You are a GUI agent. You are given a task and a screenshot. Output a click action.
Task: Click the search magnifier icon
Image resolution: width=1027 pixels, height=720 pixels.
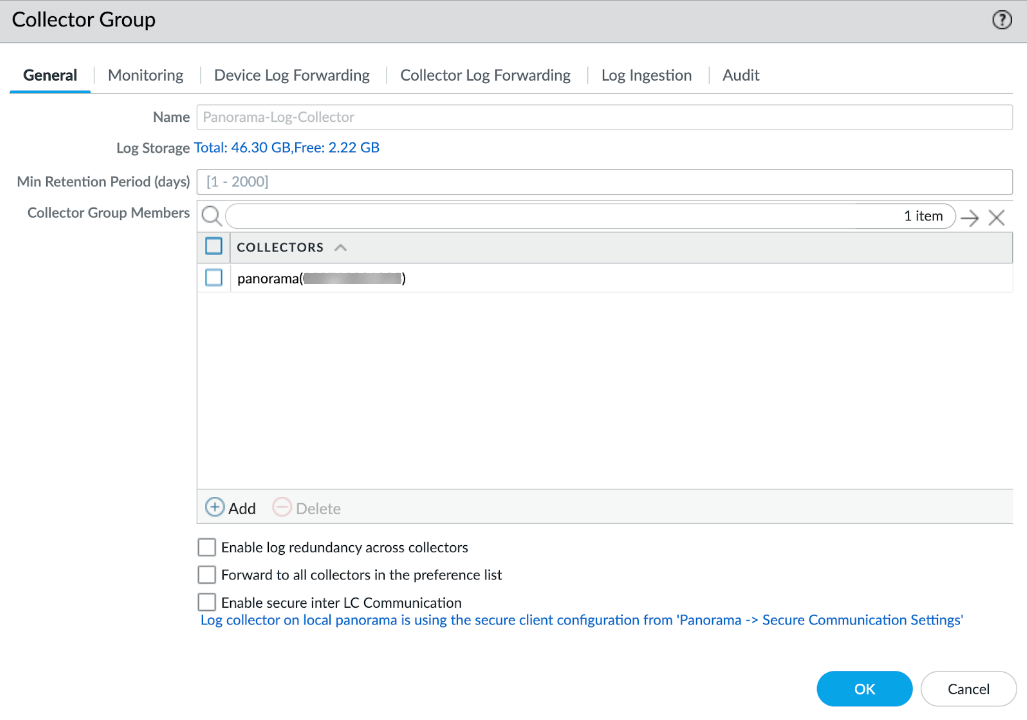coord(211,216)
